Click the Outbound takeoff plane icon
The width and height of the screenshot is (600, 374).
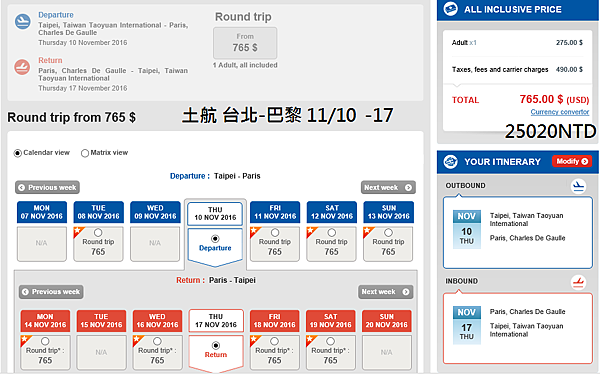(x=579, y=186)
